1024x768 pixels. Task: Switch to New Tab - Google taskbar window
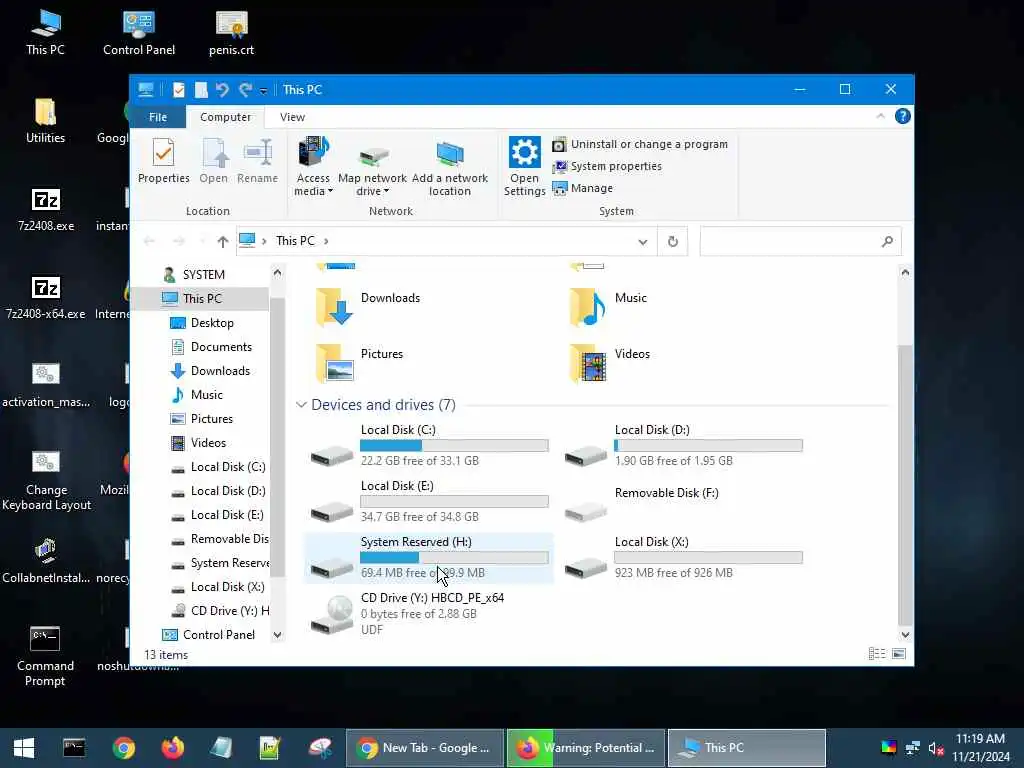425,748
